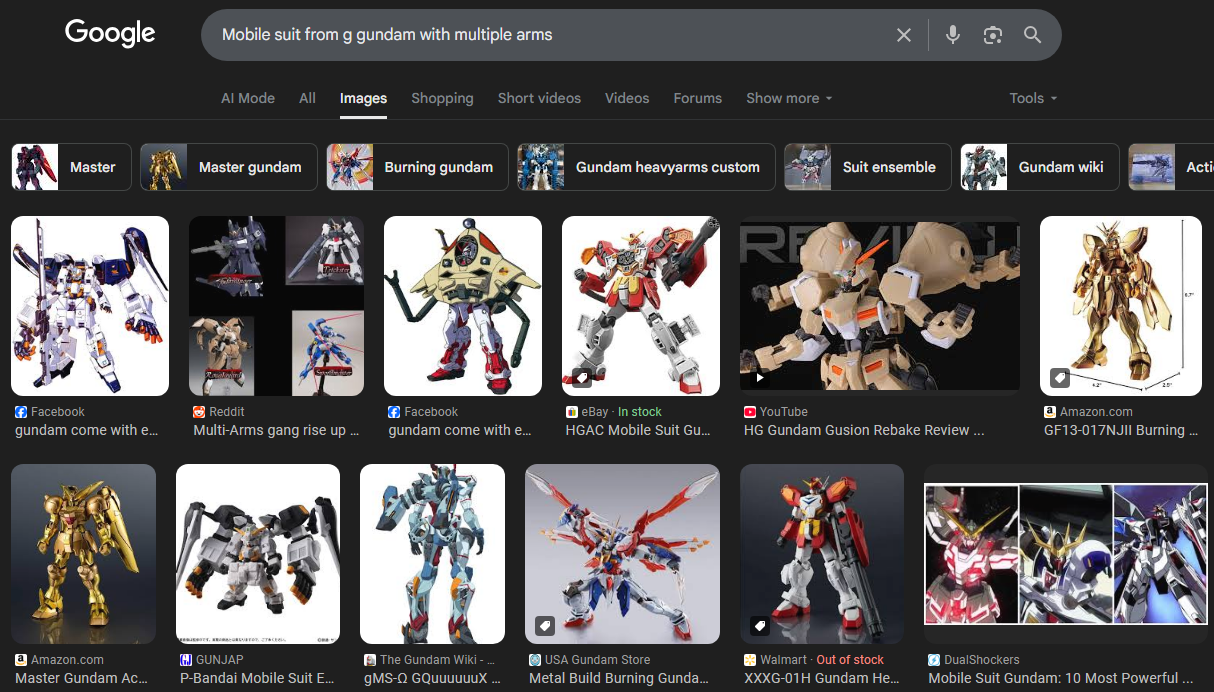The width and height of the screenshot is (1214, 692).
Task: Click 'Out of stock' label on Walmart result
Action: [850, 660]
